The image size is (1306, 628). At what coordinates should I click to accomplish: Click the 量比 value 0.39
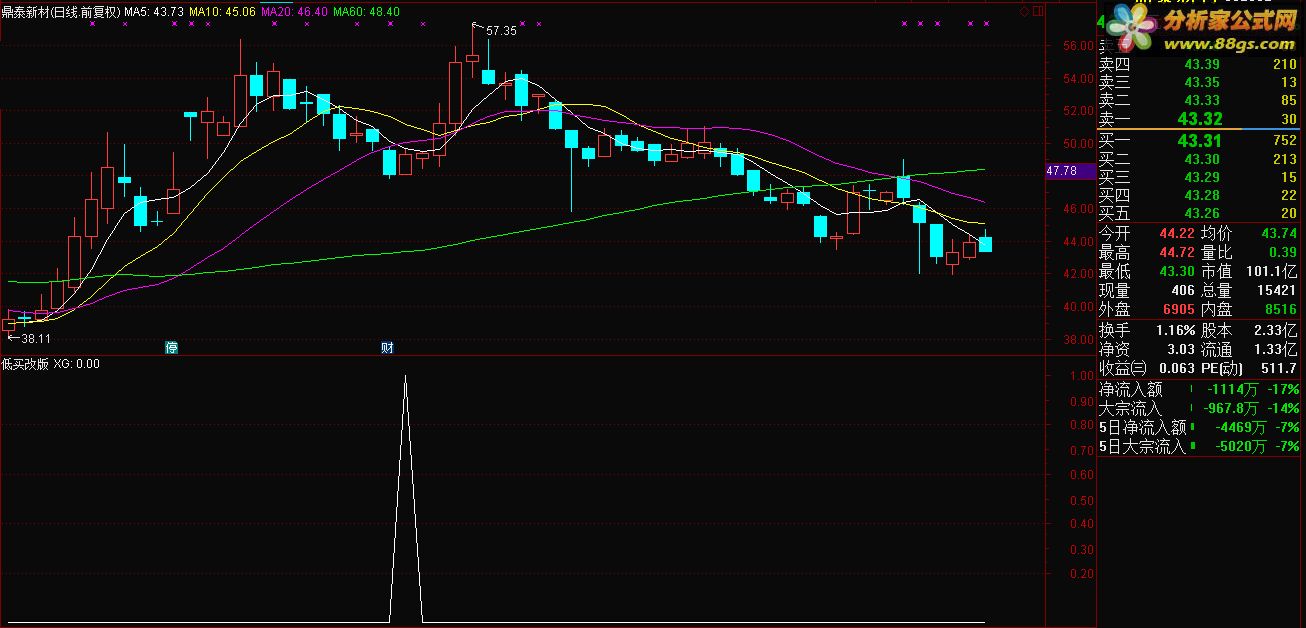(1282, 253)
